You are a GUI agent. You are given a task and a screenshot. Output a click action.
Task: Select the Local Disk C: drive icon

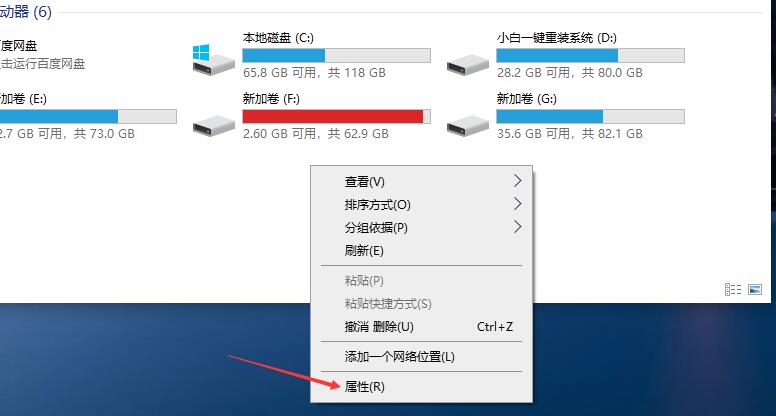click(213, 59)
